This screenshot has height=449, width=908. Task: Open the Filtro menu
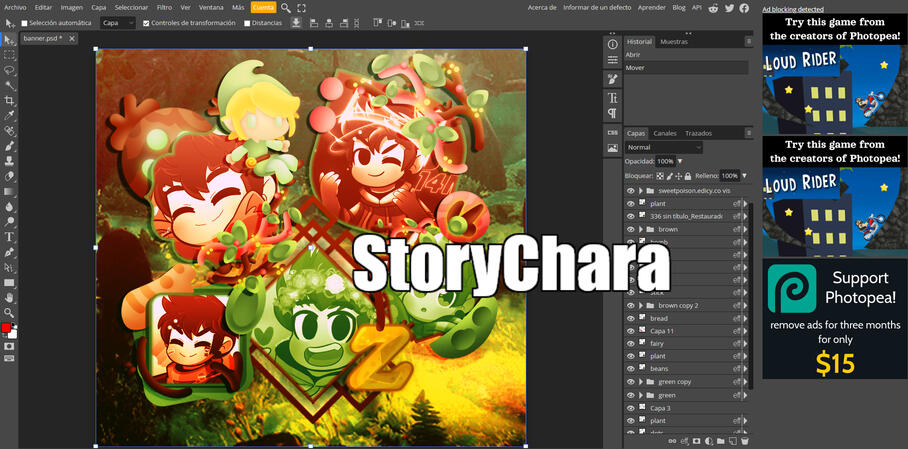click(164, 7)
